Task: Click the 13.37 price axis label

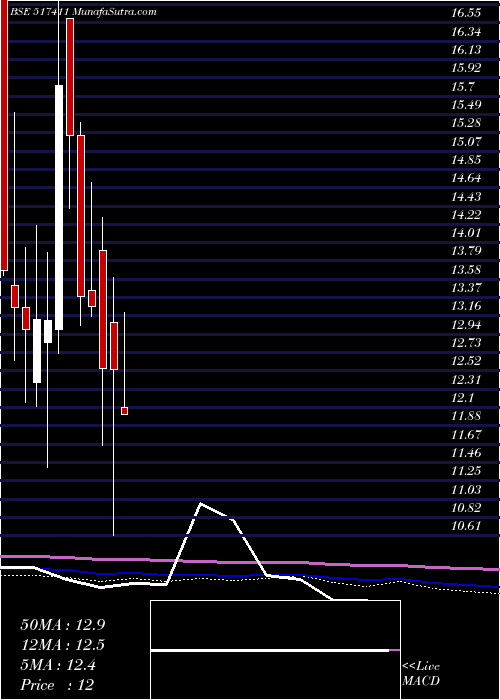Action: (x=466, y=288)
